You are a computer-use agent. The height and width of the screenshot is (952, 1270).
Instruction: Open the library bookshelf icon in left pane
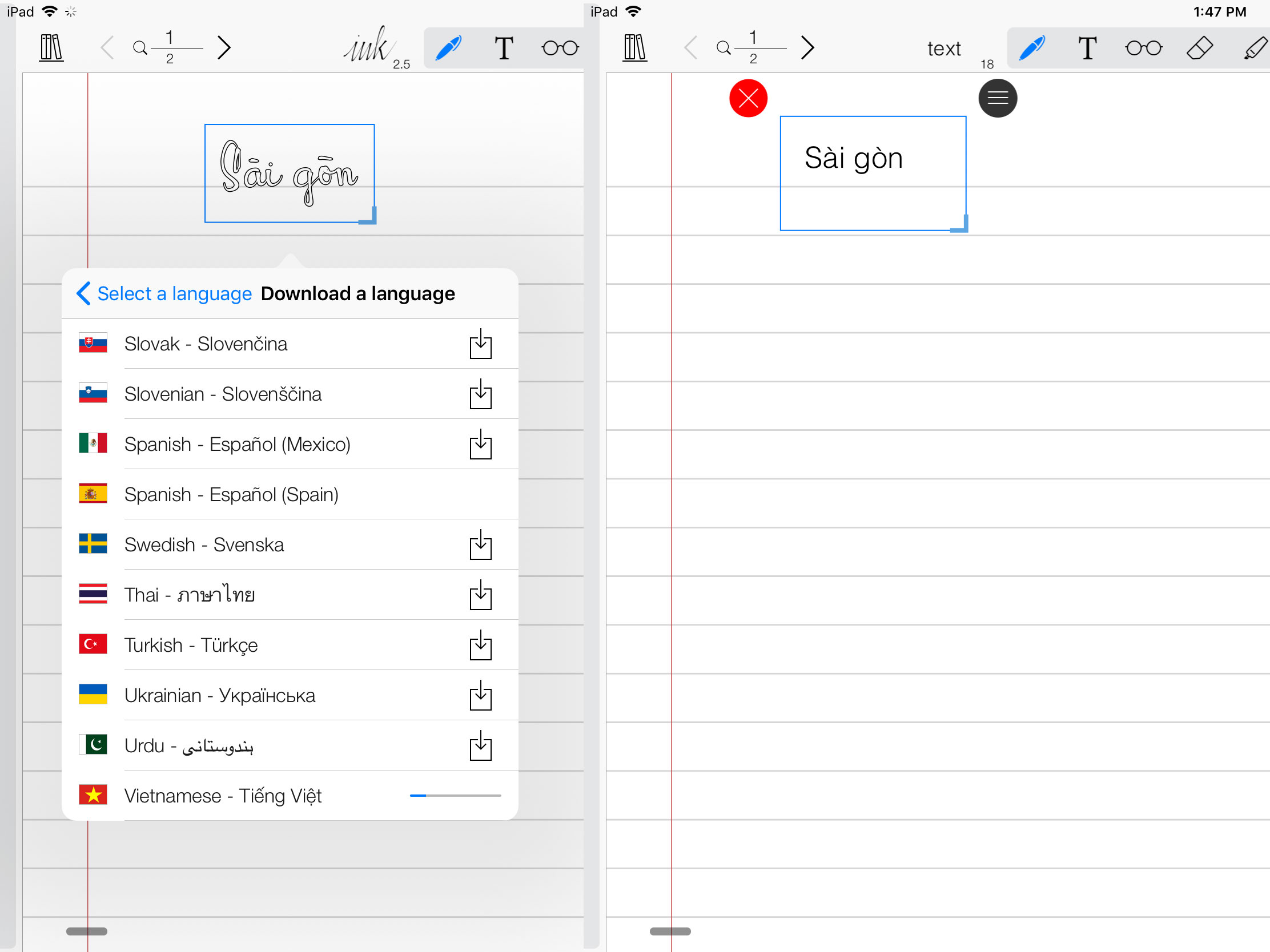pyautogui.click(x=51, y=47)
